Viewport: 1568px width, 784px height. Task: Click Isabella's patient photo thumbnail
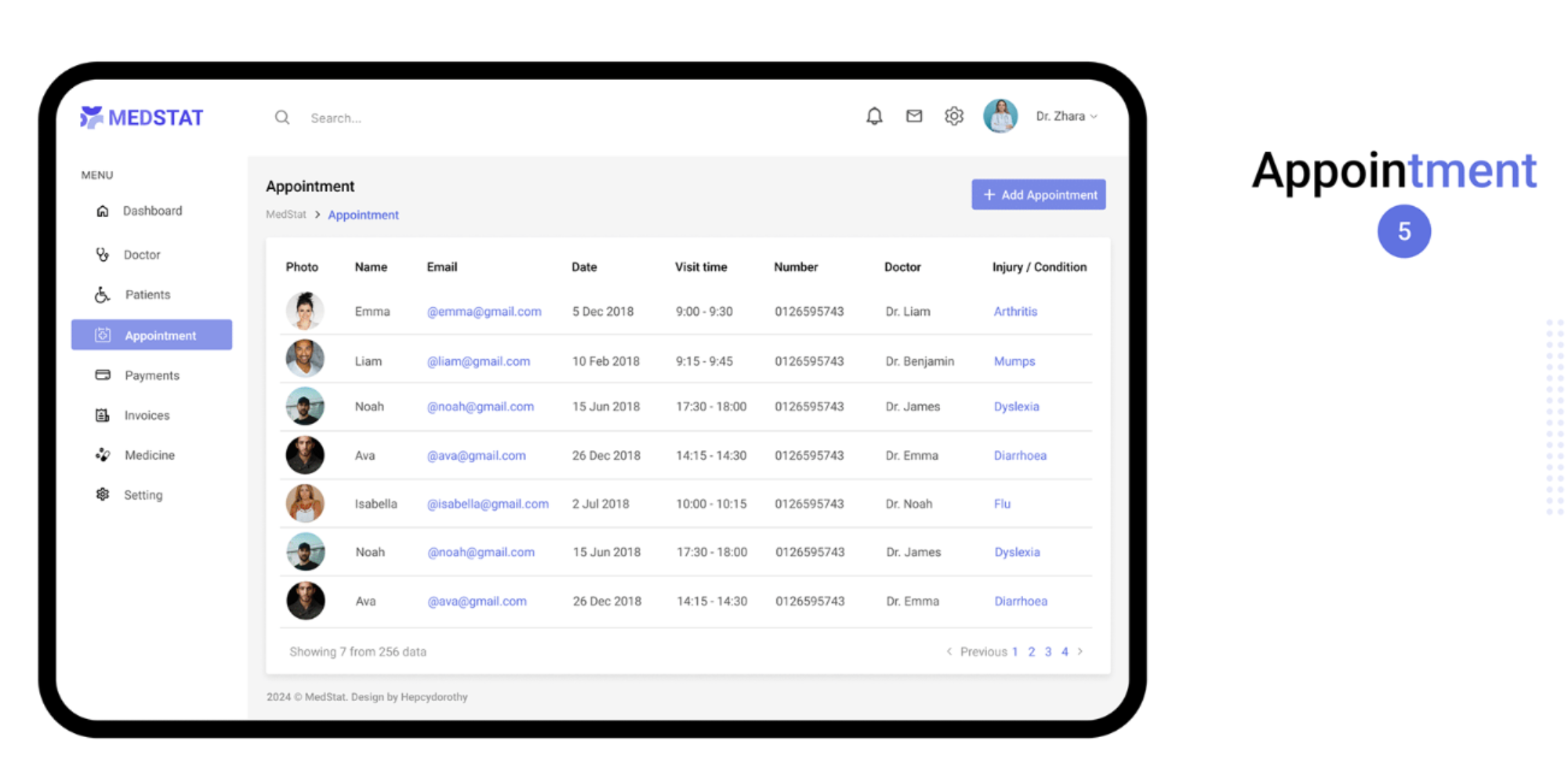pyautogui.click(x=305, y=503)
